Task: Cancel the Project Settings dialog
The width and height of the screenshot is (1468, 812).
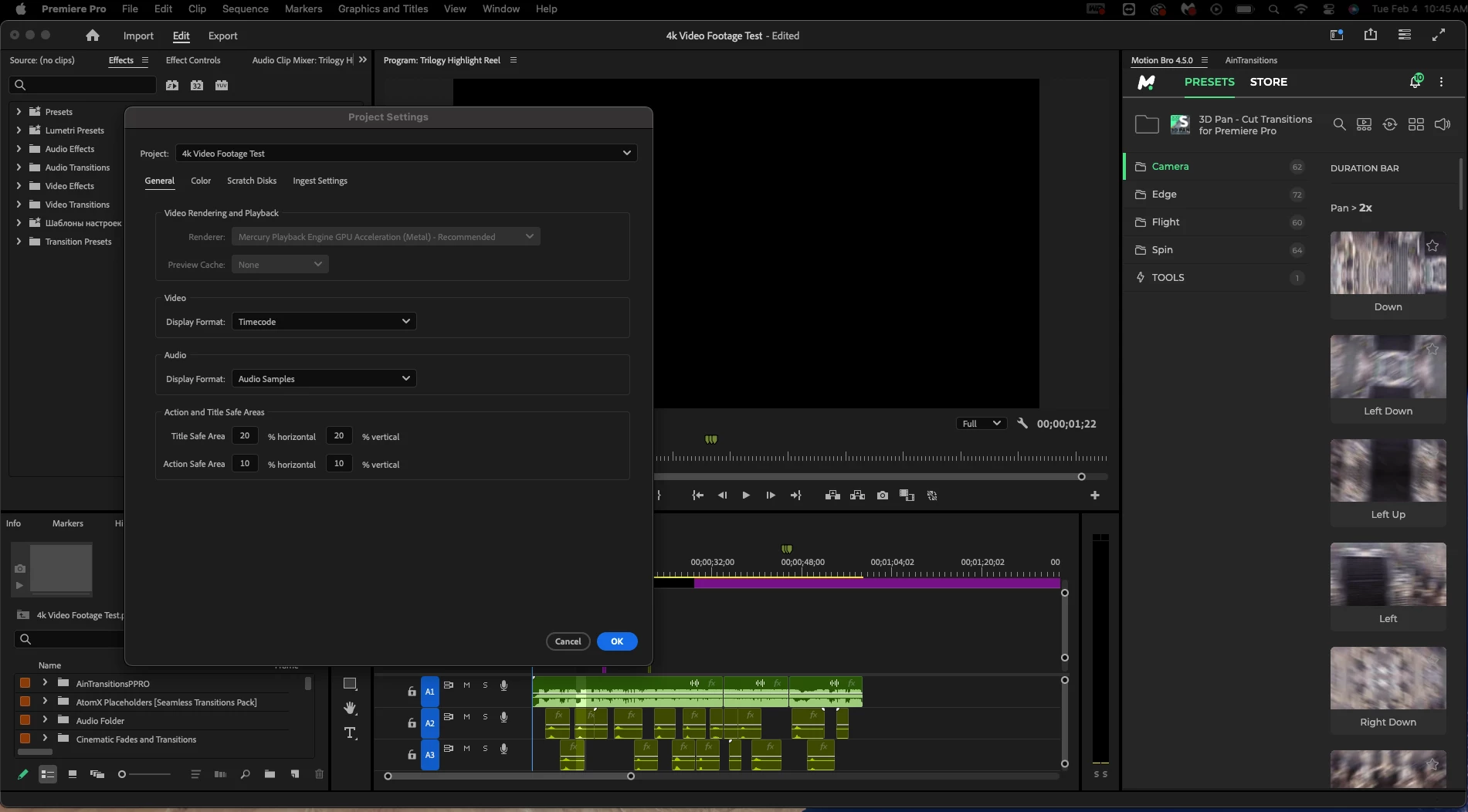Action: click(x=568, y=641)
